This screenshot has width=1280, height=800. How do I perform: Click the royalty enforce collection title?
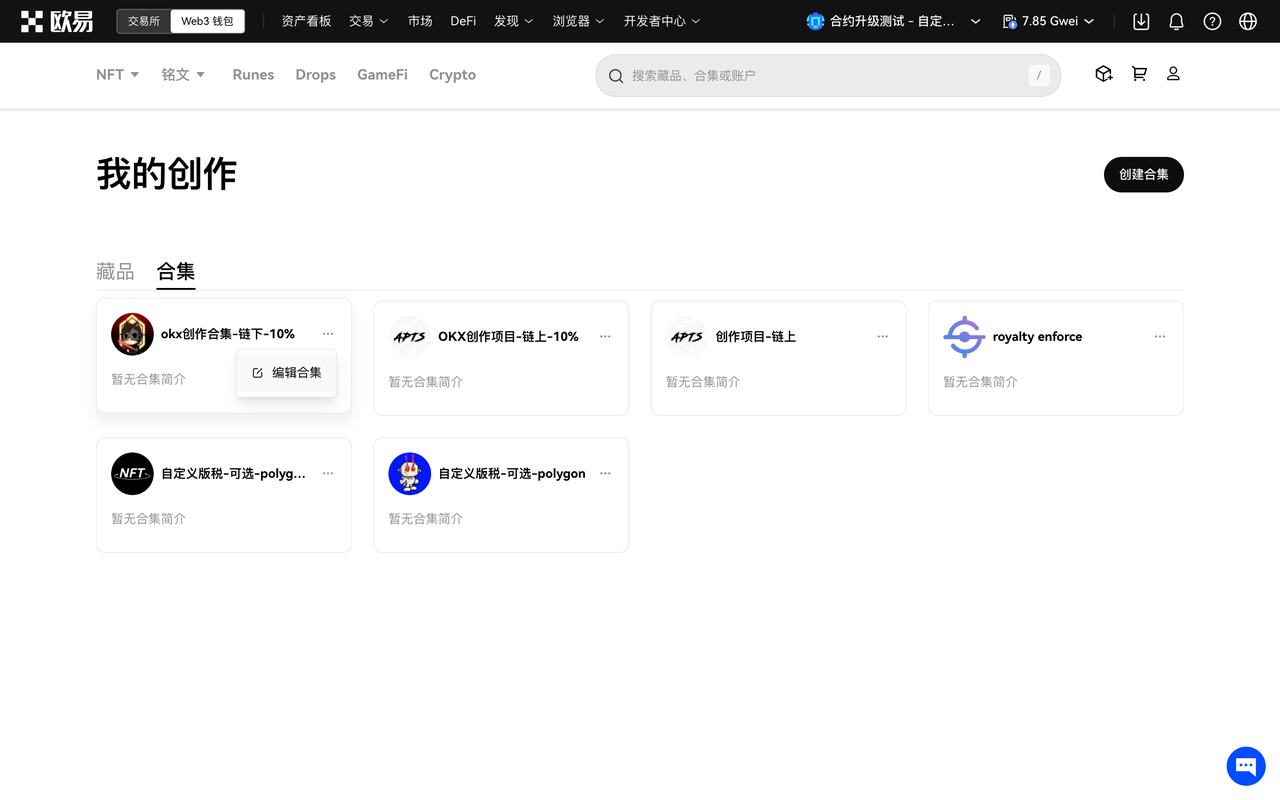coord(1037,337)
